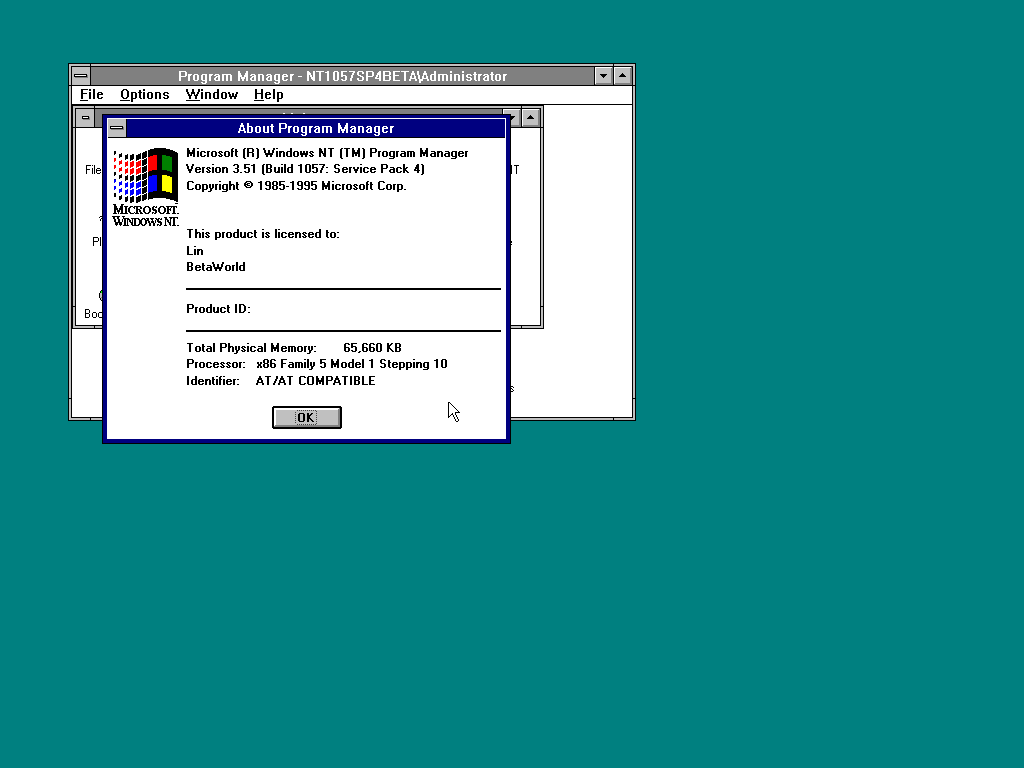Screen dimensions: 1024x768
Task: Minimize the Program Manager window
Action: [x=603, y=76]
